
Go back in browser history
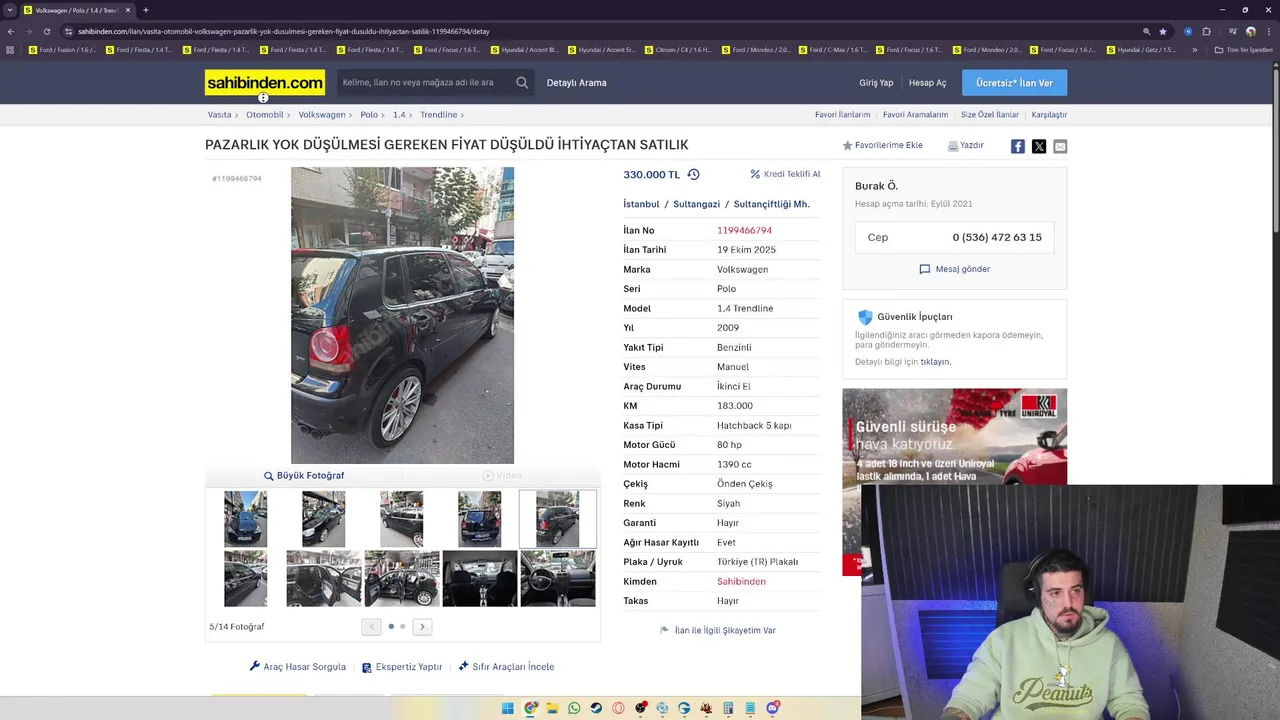pyautogui.click(x=10, y=31)
